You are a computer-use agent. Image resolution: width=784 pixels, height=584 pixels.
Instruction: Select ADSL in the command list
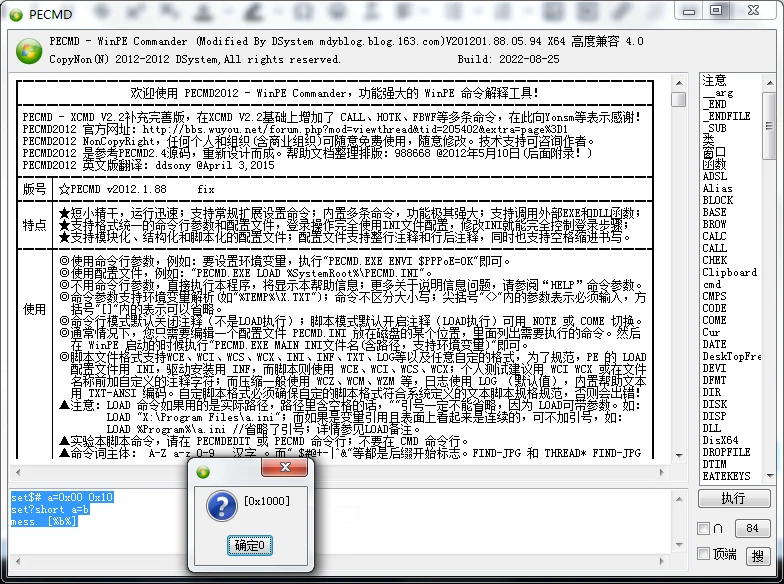click(715, 176)
